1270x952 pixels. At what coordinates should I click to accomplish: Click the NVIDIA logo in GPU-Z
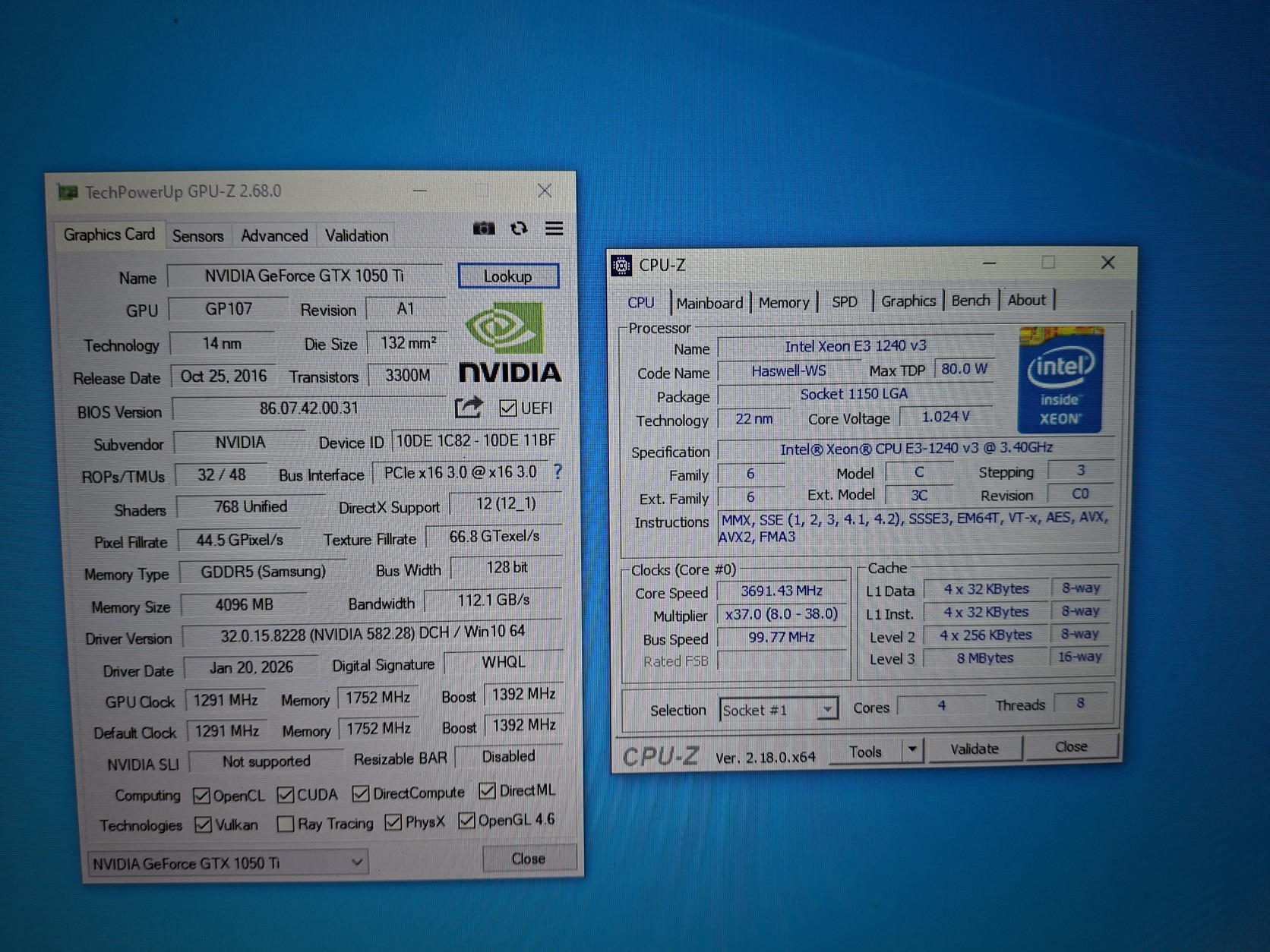(510, 343)
